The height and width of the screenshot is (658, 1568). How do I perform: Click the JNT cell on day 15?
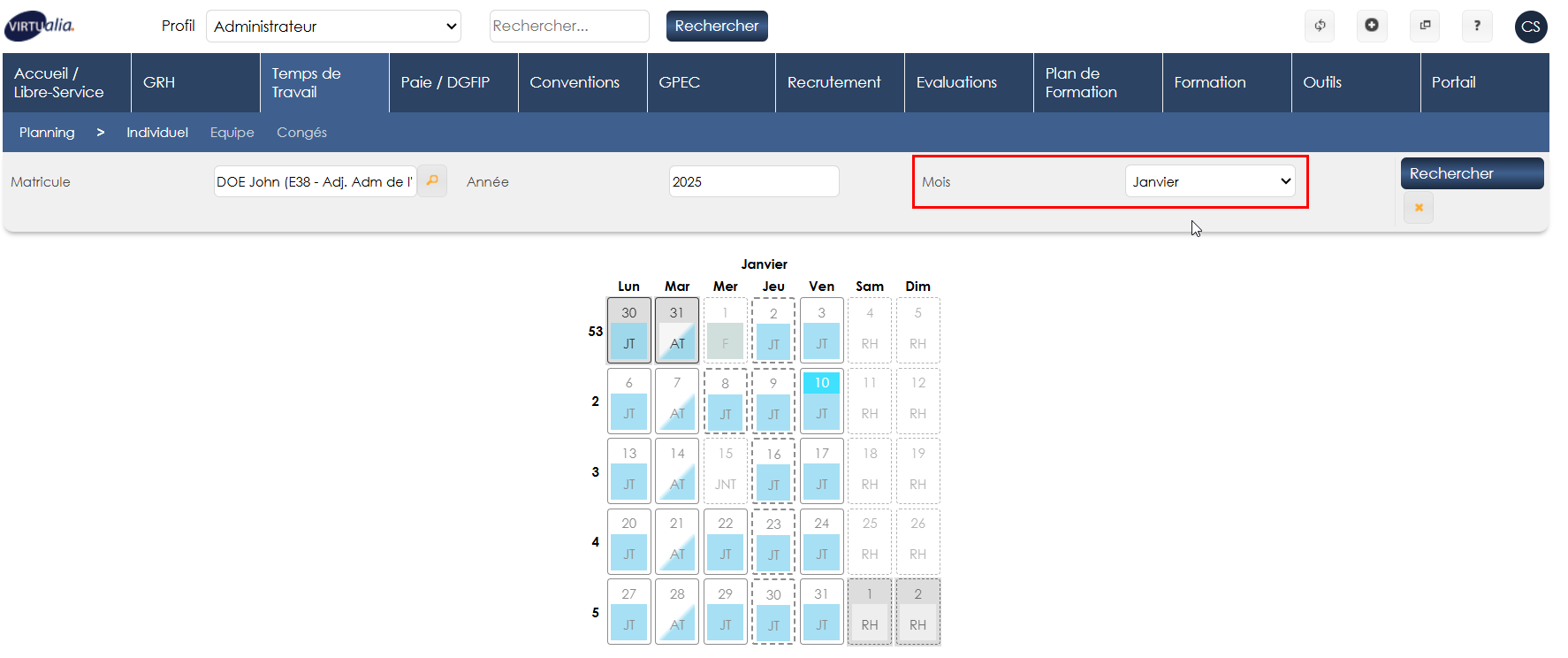725,484
